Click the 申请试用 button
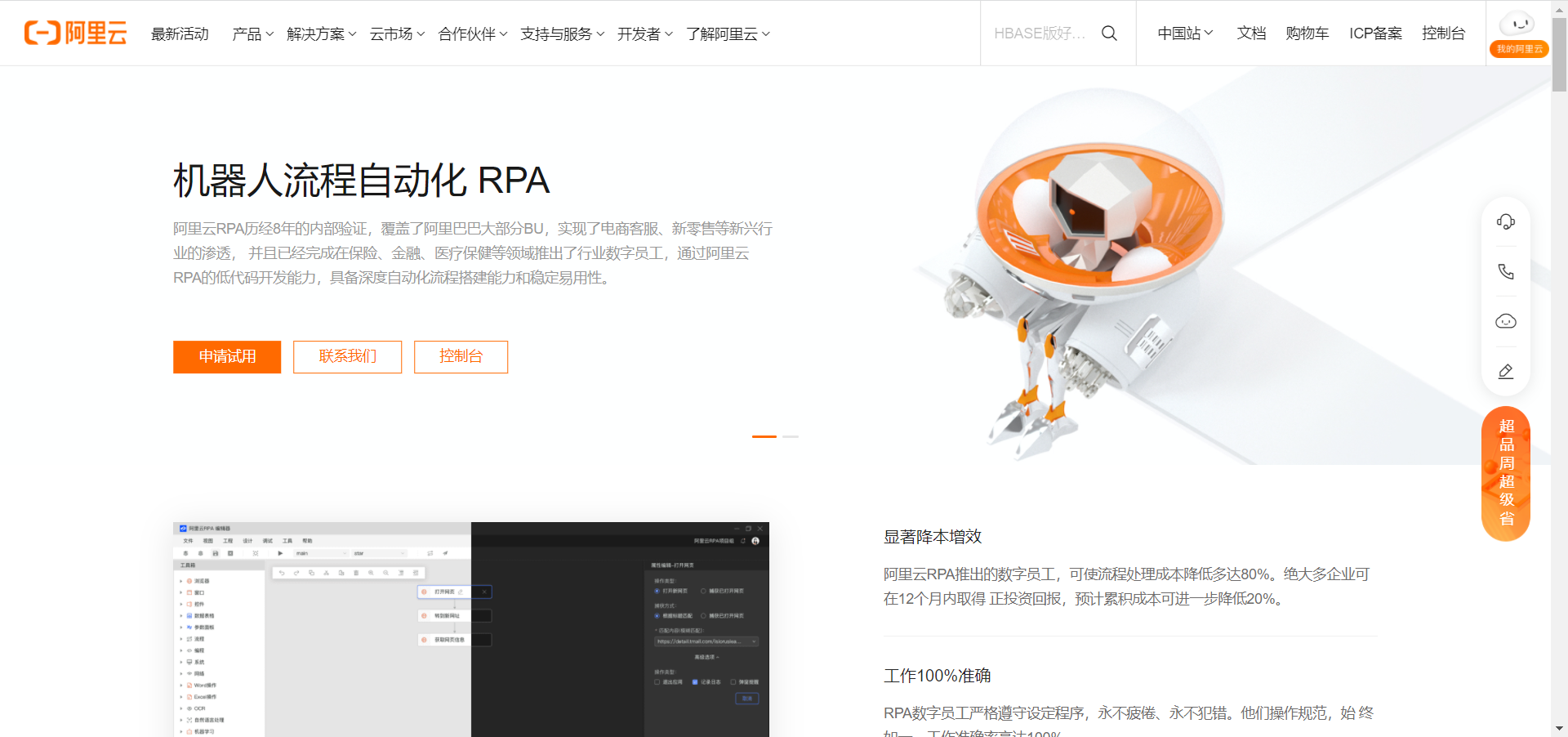Screen dimensions: 1568x737 pyautogui.click(x=226, y=357)
